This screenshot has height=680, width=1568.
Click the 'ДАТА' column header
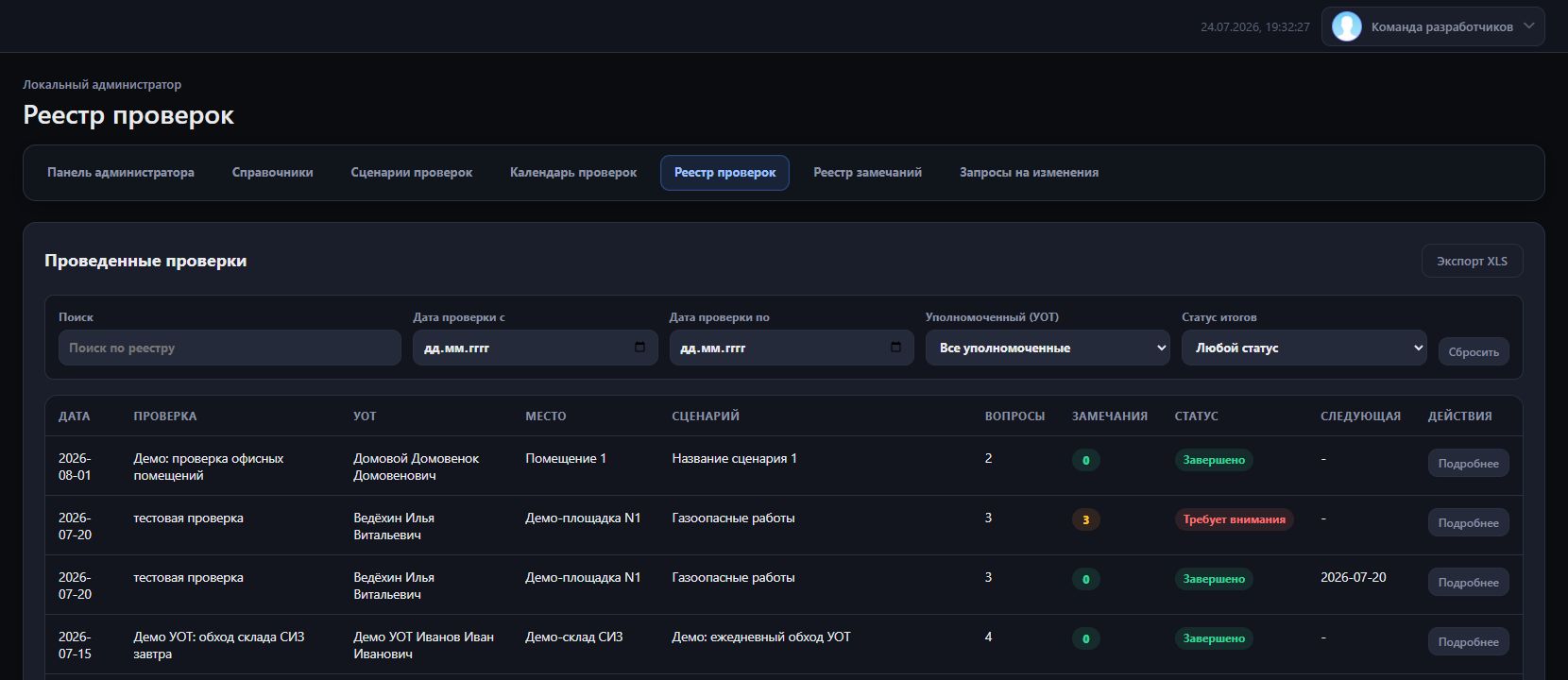[x=75, y=416]
